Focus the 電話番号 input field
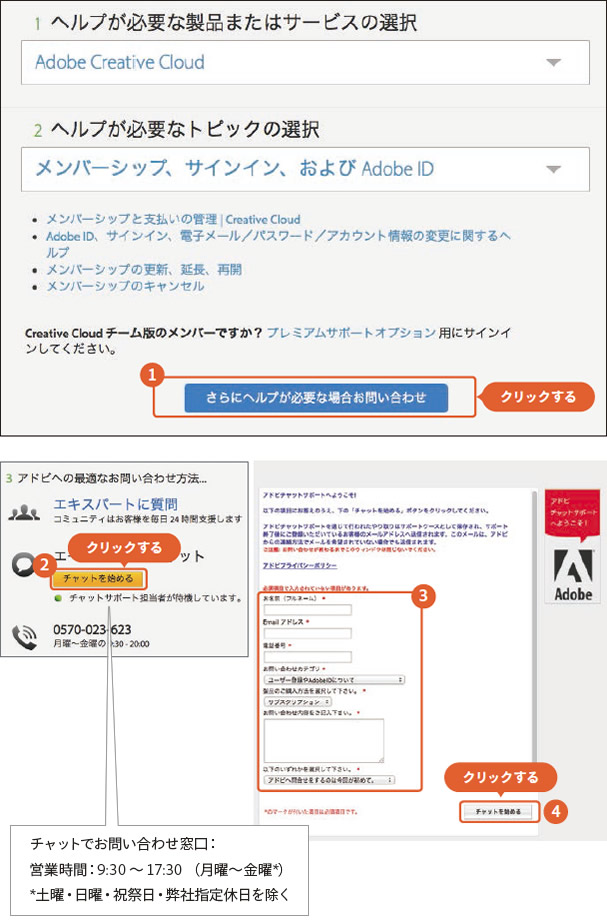 [x=308, y=657]
